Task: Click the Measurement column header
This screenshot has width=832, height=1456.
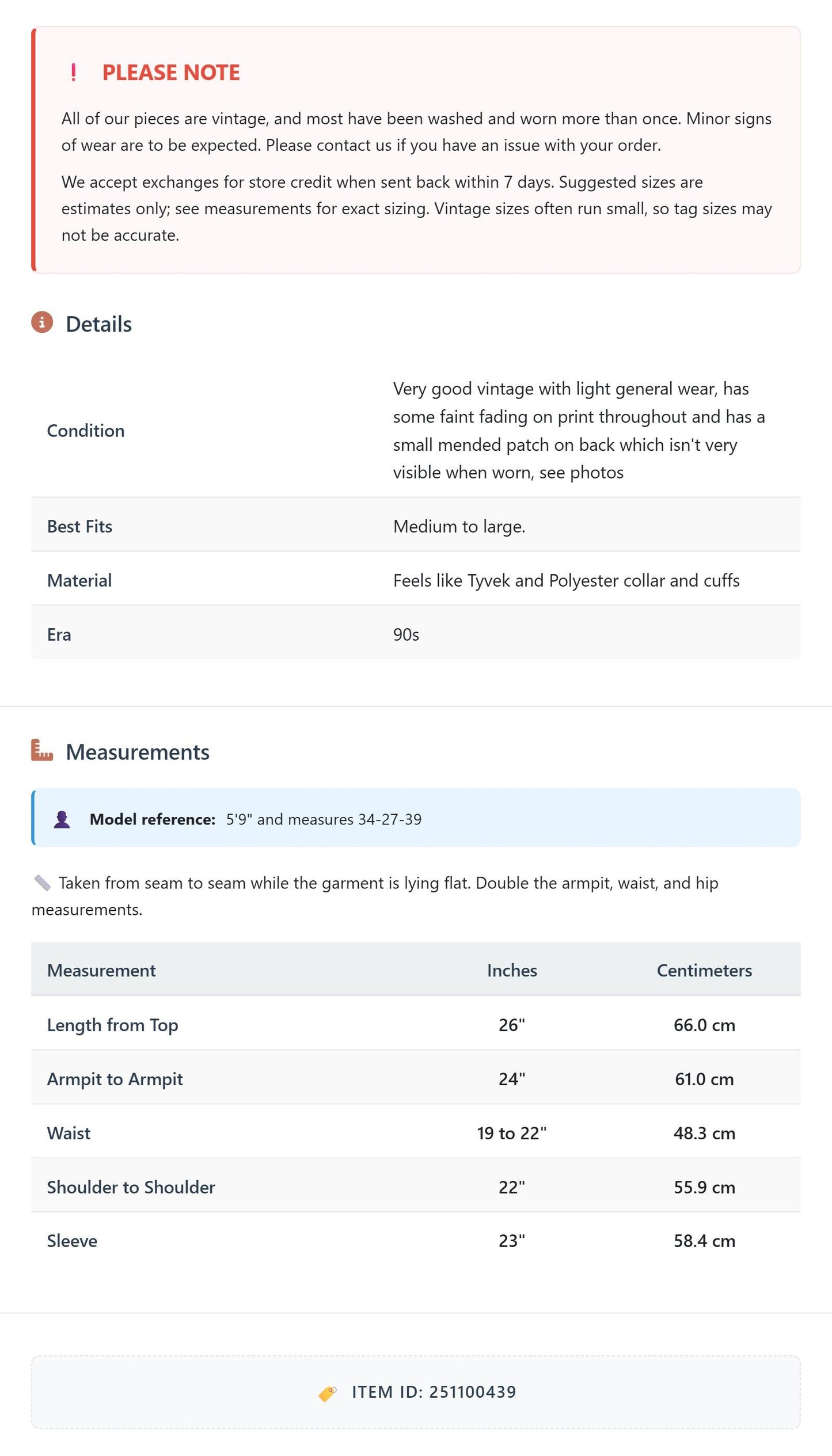Action: coord(101,971)
